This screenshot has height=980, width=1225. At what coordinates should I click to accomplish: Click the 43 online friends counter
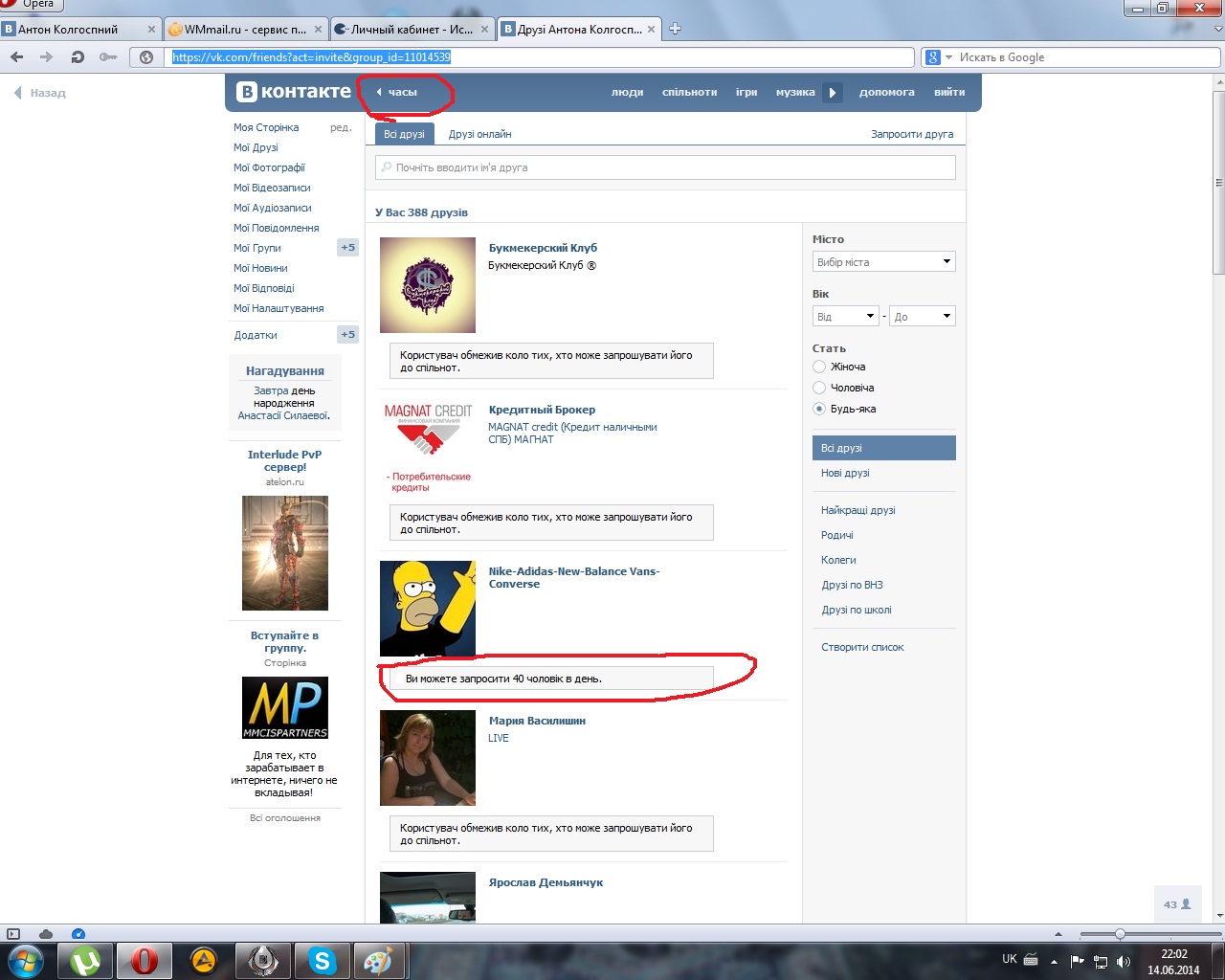coord(1178,904)
